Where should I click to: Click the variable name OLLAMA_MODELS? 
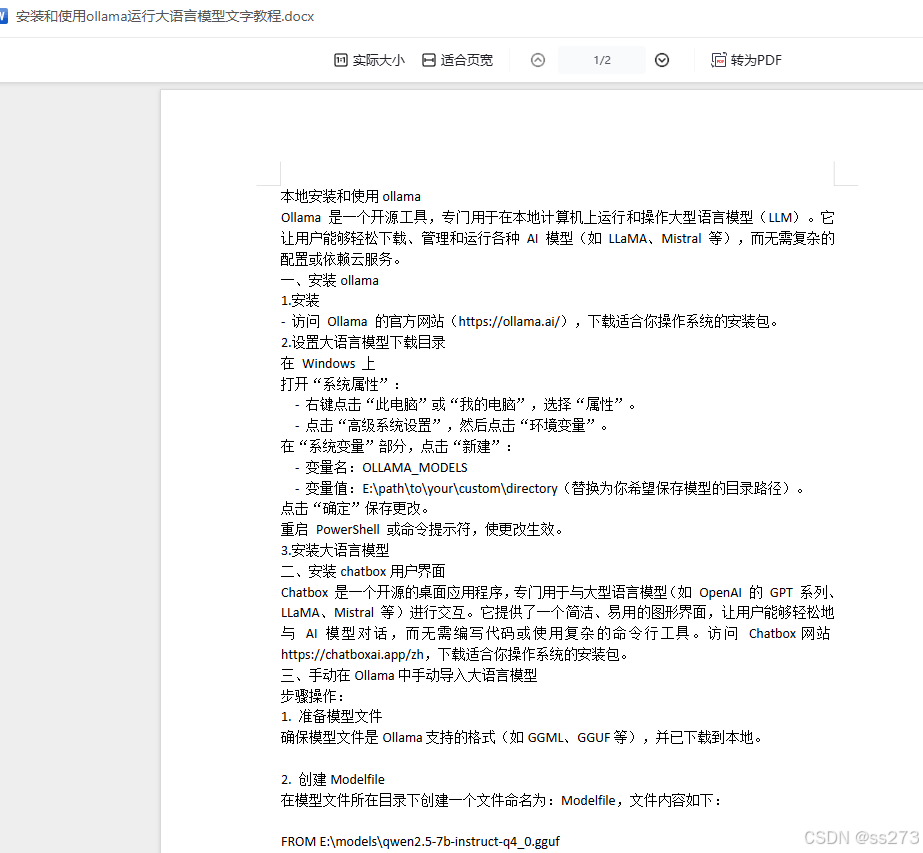415,467
